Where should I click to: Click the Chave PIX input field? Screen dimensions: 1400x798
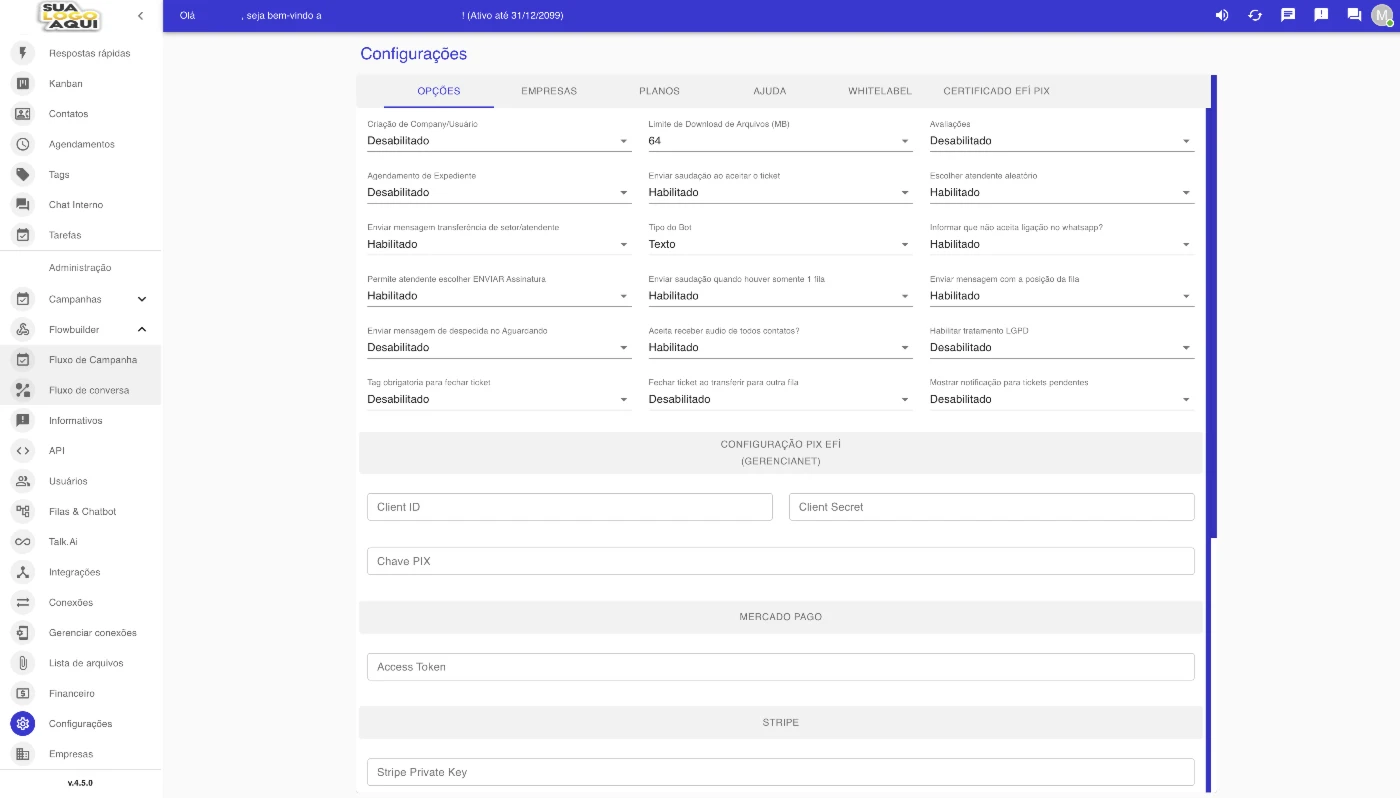coord(780,561)
